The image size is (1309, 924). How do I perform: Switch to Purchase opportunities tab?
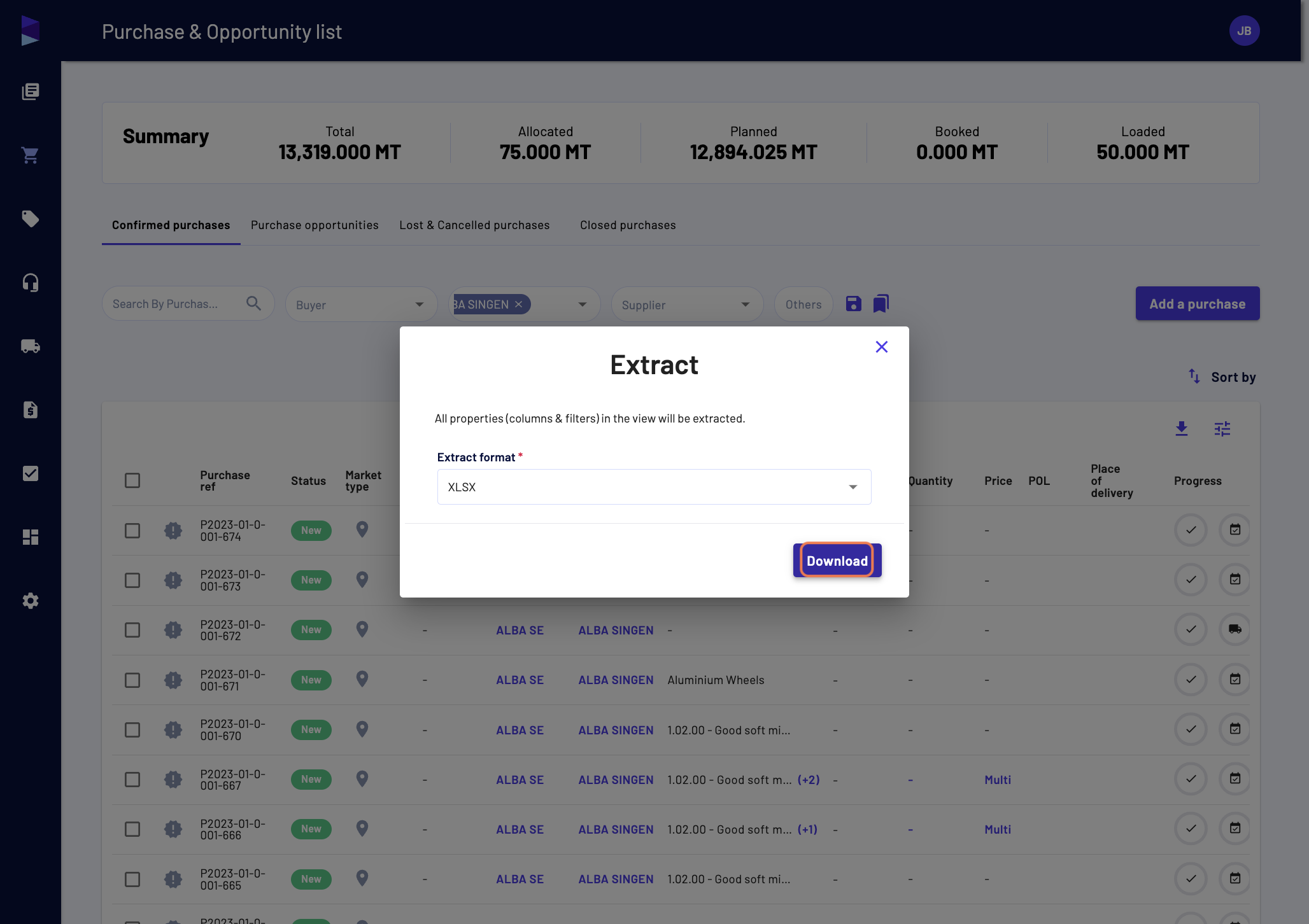[x=315, y=225]
